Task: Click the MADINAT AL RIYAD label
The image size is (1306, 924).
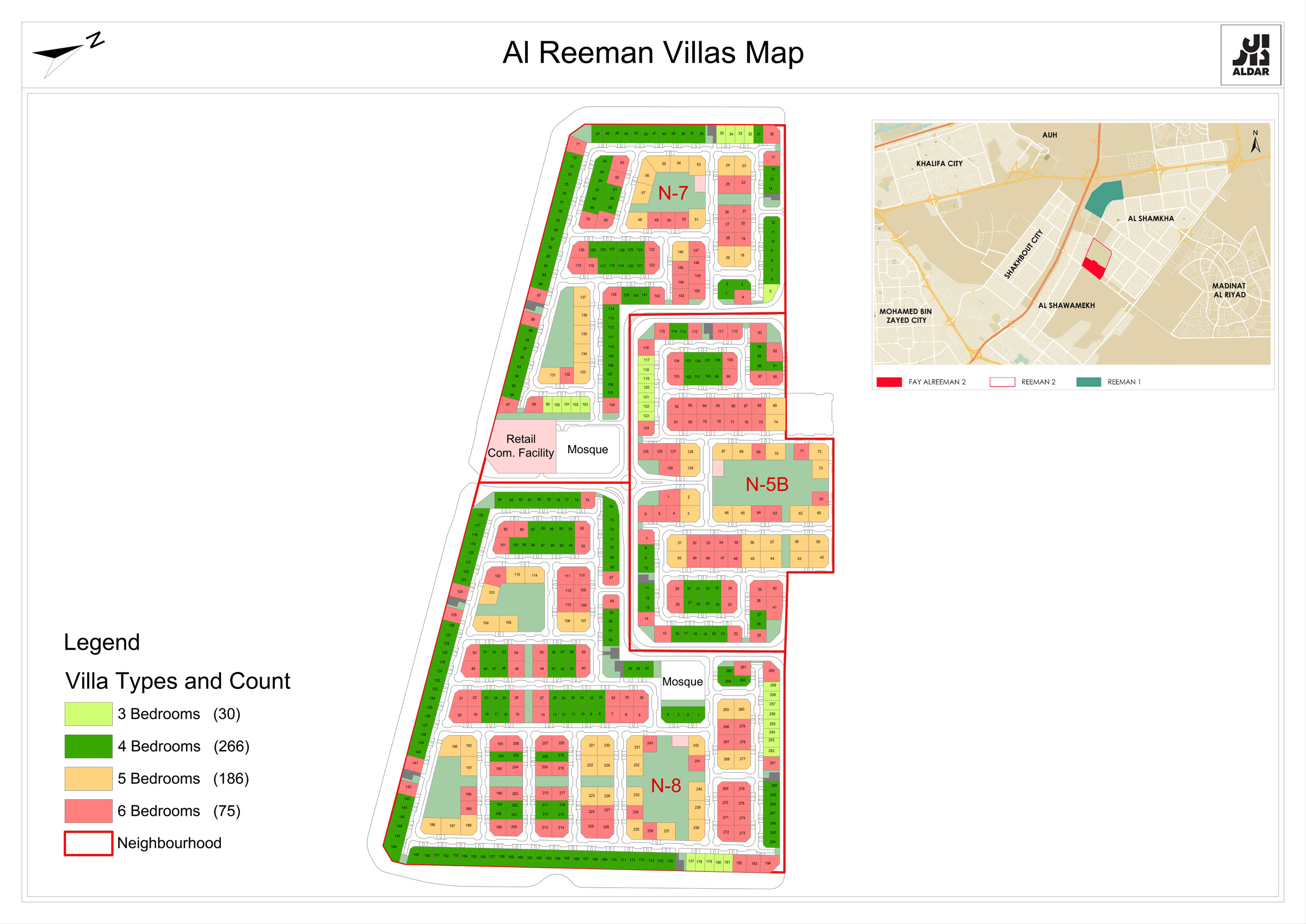Action: pos(1229,290)
